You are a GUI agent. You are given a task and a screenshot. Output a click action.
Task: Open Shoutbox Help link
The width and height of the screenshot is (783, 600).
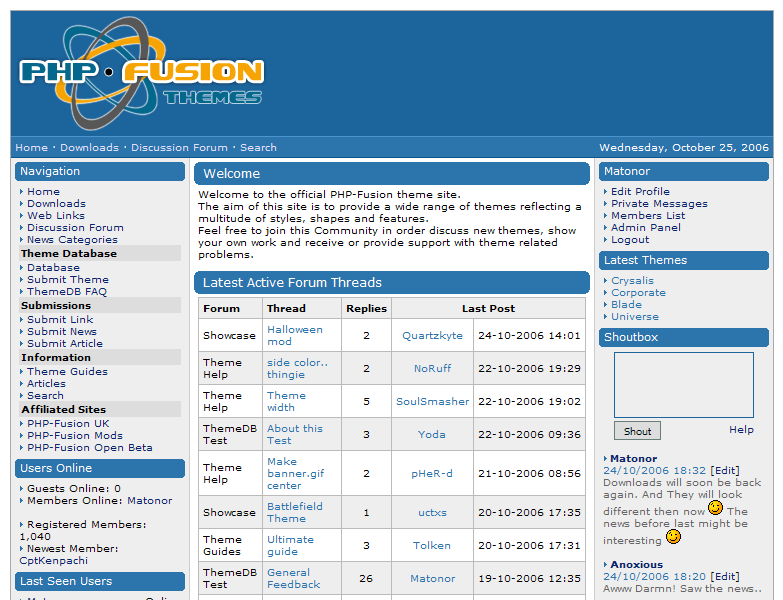point(741,430)
